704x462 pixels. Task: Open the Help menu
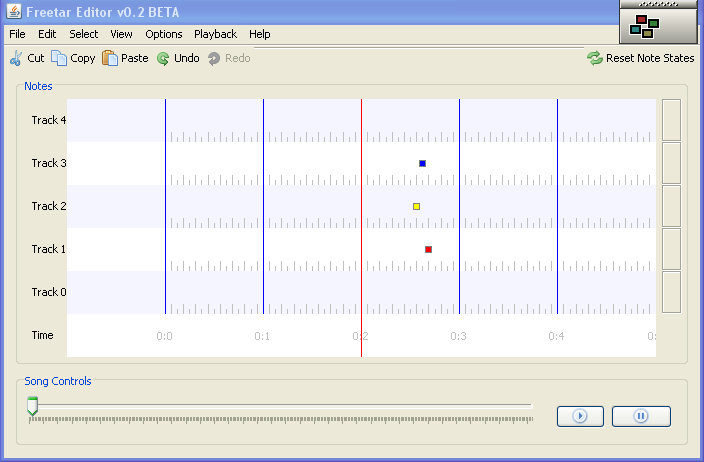pyautogui.click(x=260, y=34)
